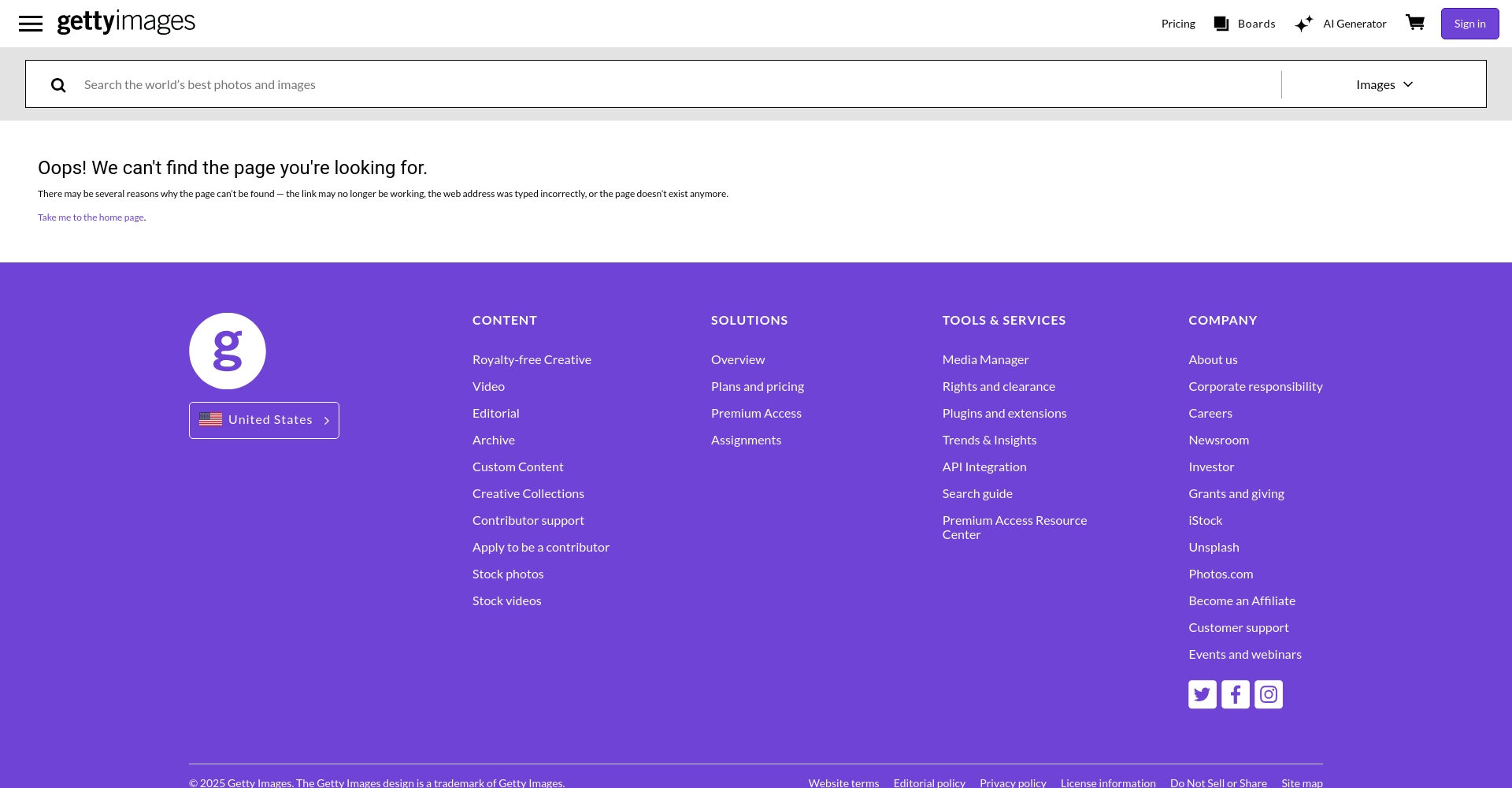Screen dimensions: 1512x788
Task: Open Royalty-free Creative link
Action: (532, 359)
